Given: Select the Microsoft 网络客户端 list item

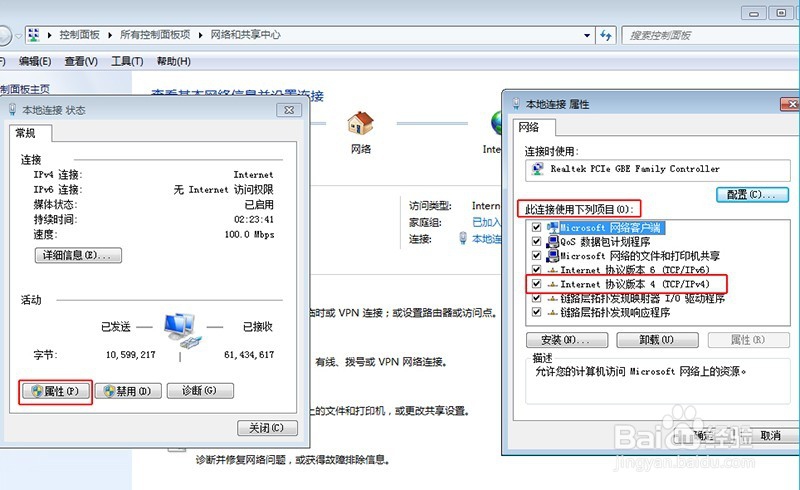Looking at the screenshot, I should pyautogui.click(x=610, y=228).
